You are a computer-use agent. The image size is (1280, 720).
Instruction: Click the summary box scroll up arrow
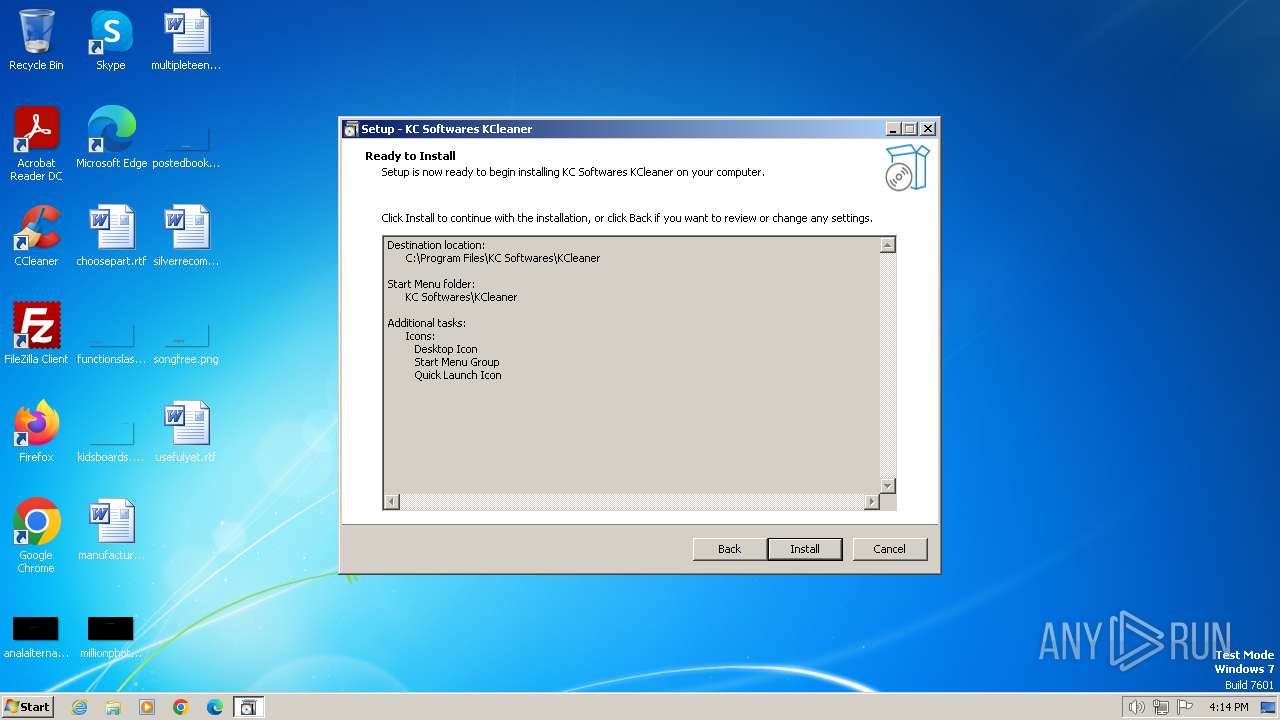[887, 245]
